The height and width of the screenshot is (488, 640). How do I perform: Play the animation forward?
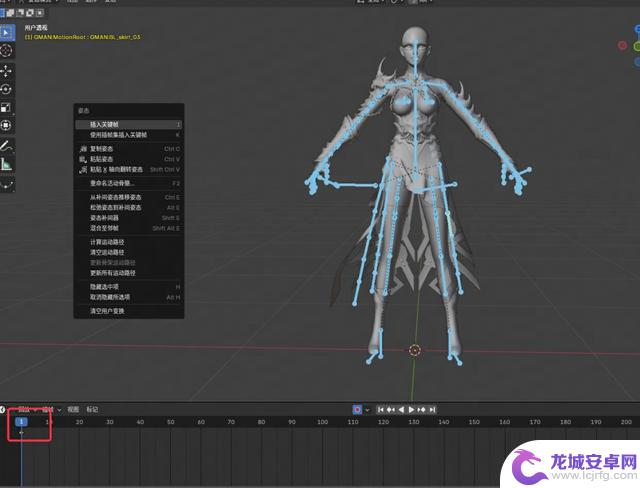[411, 409]
